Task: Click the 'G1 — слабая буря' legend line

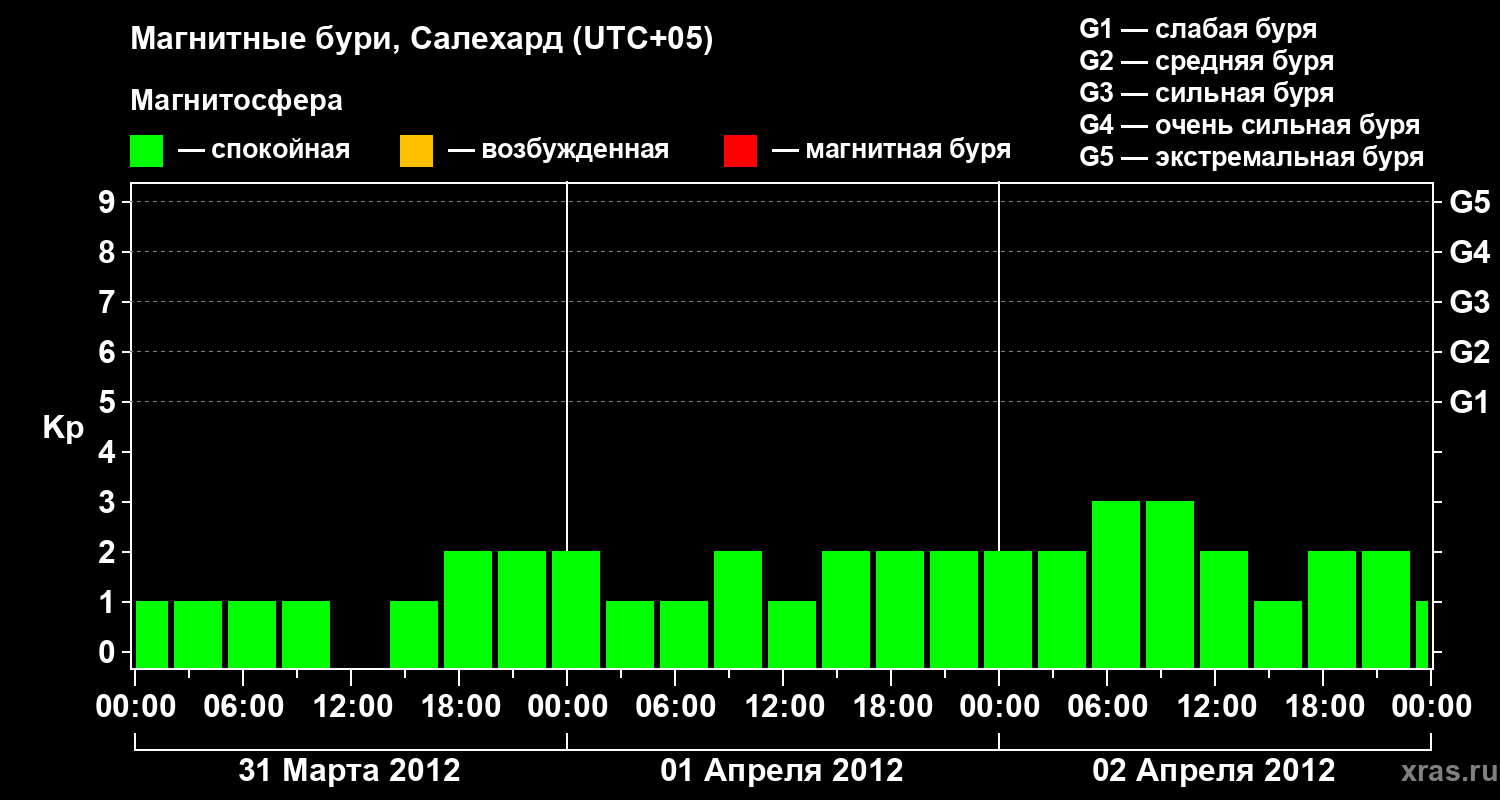Action: 1198,29
